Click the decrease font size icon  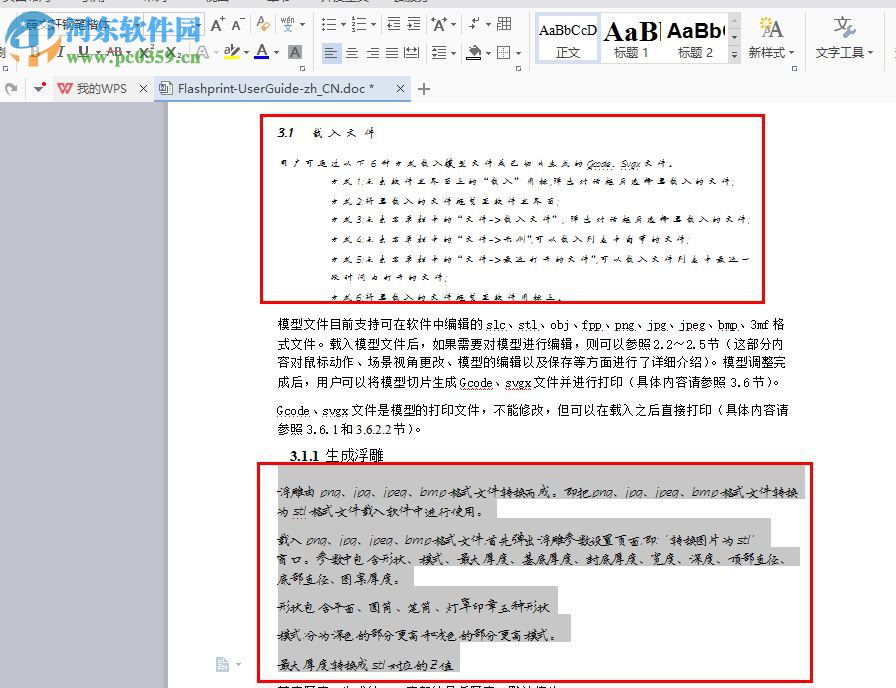pyautogui.click(x=236, y=24)
